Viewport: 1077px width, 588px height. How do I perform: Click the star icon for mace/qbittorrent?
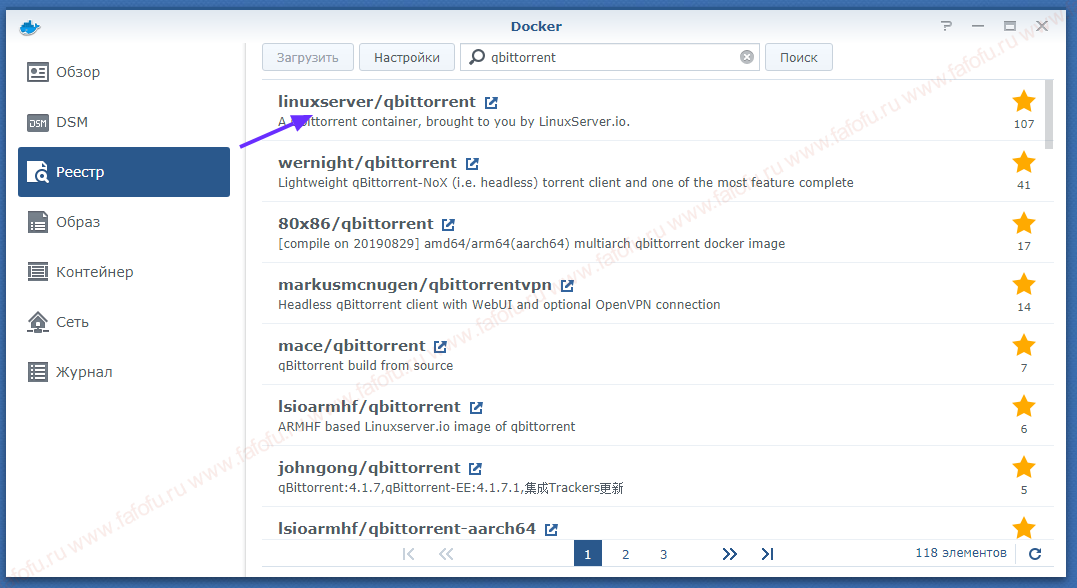click(1023, 345)
